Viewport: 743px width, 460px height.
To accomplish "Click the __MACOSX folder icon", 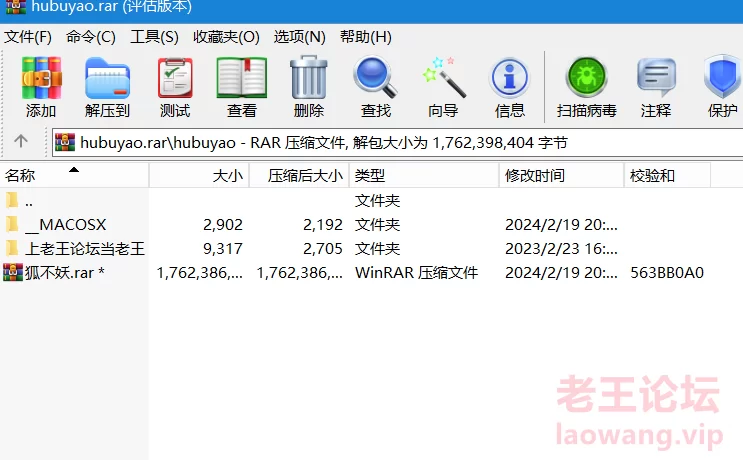I will pos(12,224).
